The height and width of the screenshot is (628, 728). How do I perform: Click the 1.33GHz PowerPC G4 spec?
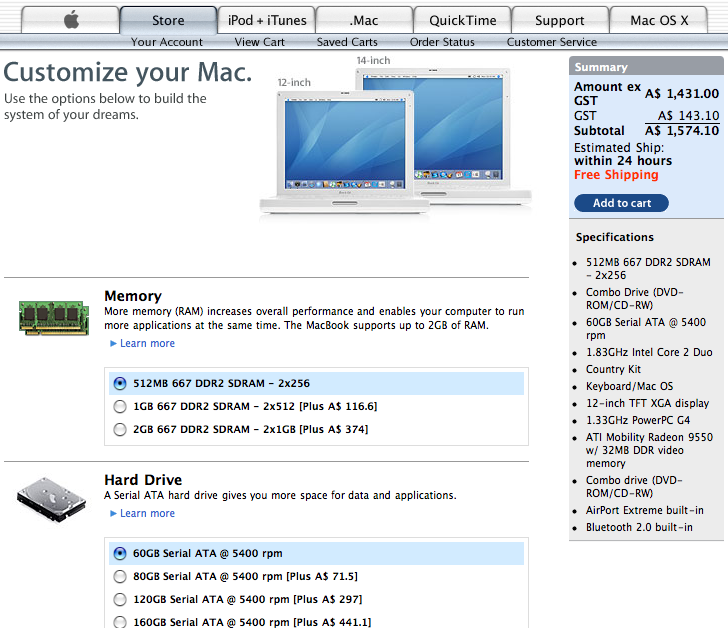638,420
